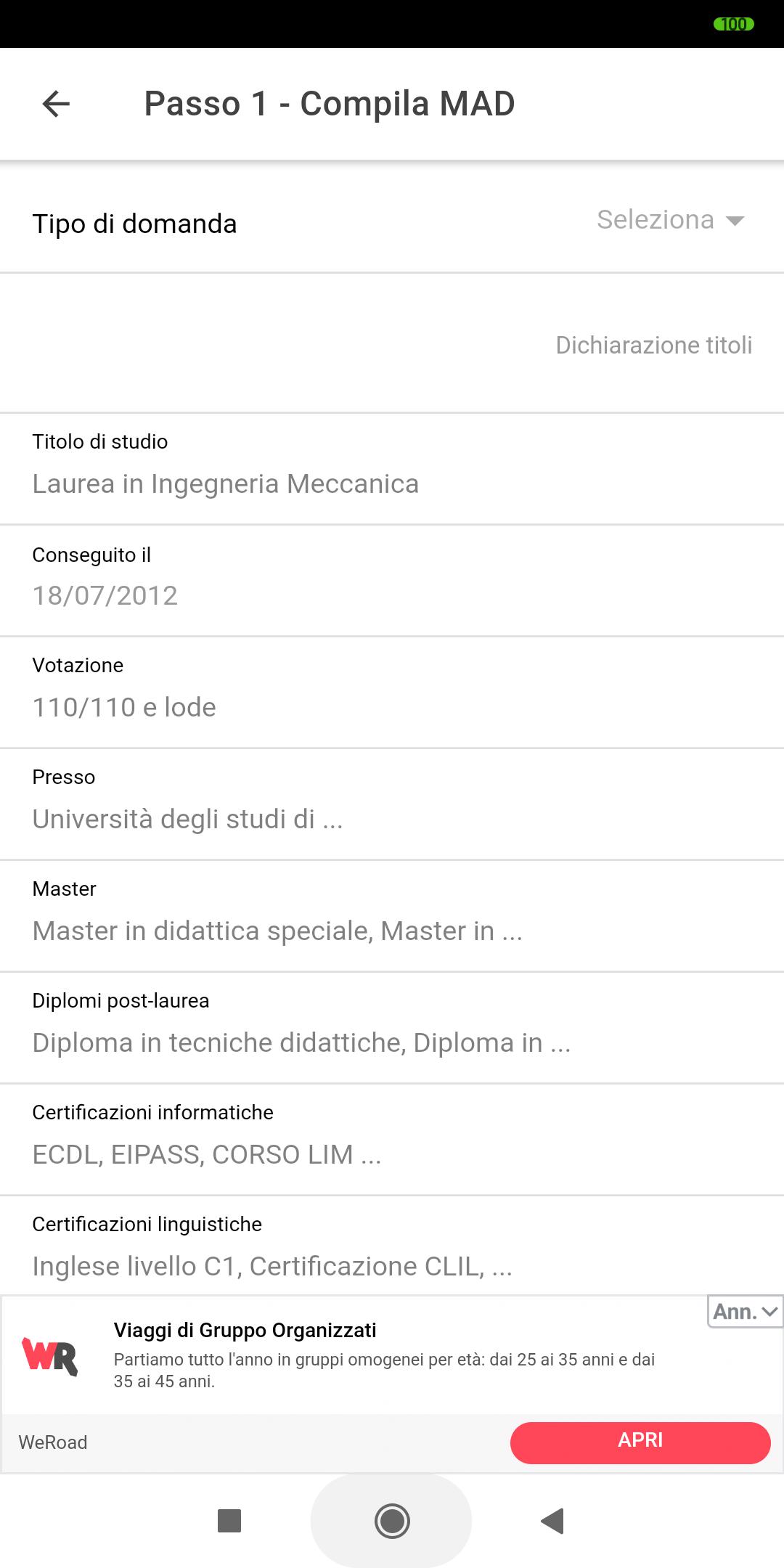Tap the Presso university field
The width and height of the screenshot is (784, 1568).
pos(392,804)
